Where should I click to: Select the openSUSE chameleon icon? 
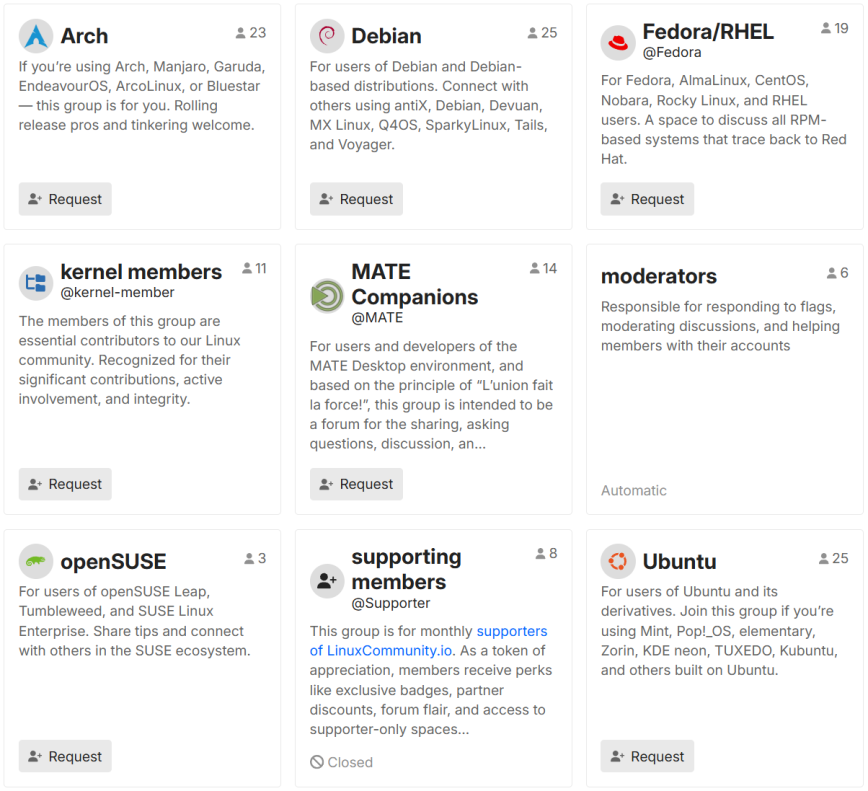coord(36,561)
